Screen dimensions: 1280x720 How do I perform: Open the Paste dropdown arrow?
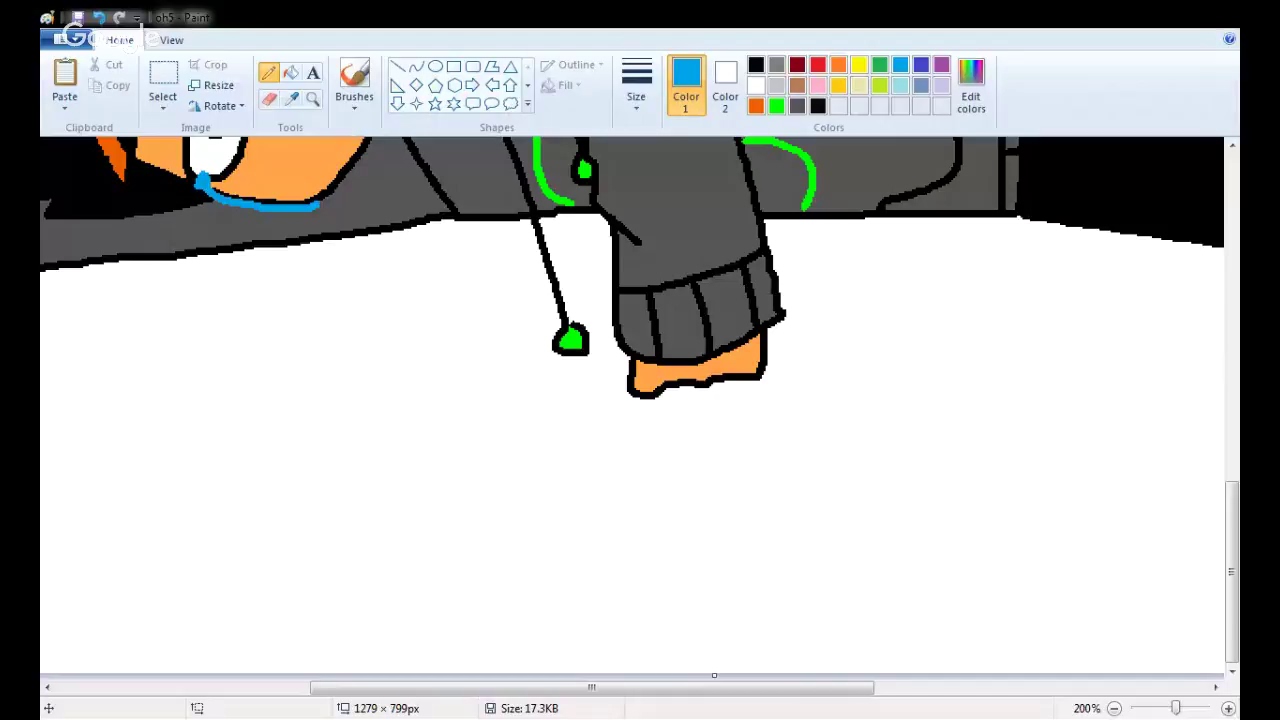click(x=65, y=108)
